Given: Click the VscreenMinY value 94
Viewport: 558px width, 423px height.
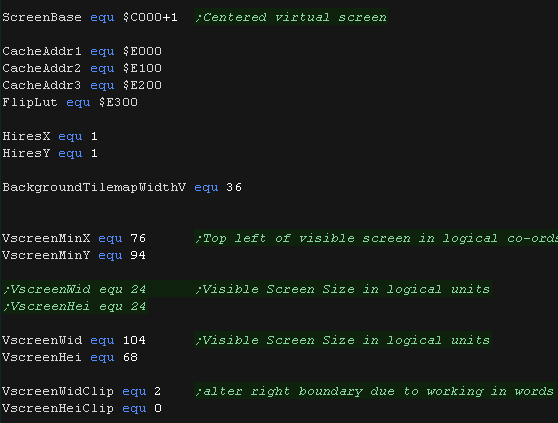Looking at the screenshot, I should (138, 255).
